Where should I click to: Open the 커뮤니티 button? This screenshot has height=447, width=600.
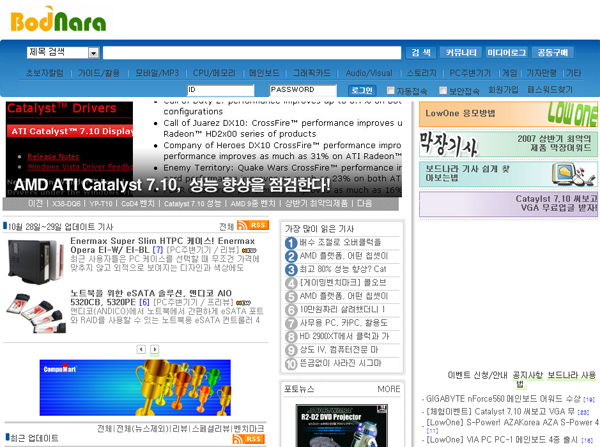pyautogui.click(x=461, y=52)
